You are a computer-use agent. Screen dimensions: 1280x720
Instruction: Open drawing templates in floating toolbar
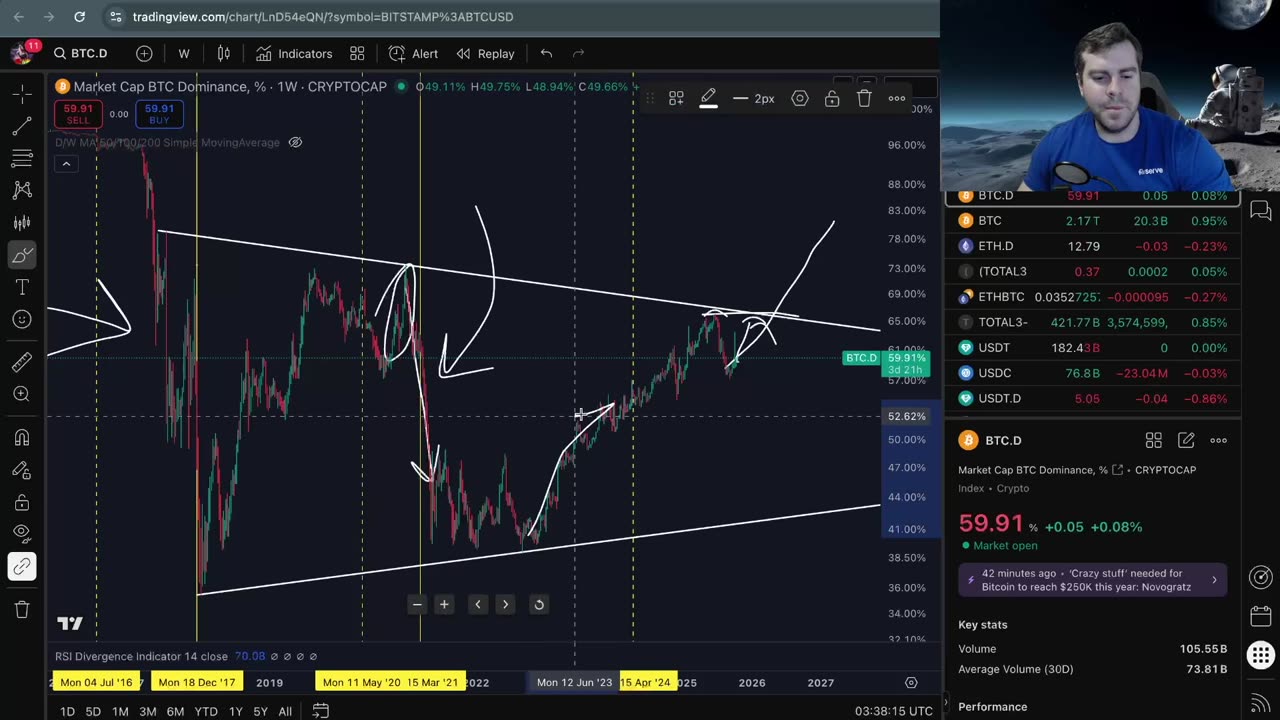(x=676, y=98)
